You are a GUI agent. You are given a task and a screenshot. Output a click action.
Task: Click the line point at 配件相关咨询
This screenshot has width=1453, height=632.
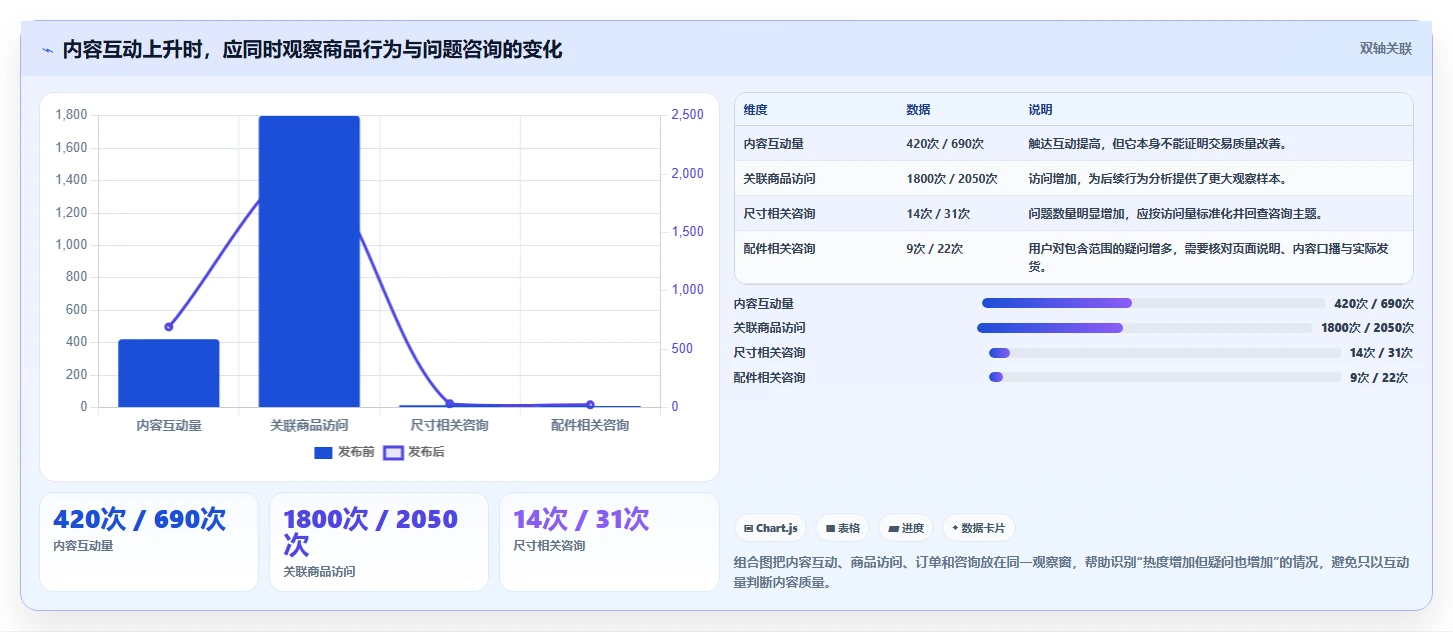[590, 405]
